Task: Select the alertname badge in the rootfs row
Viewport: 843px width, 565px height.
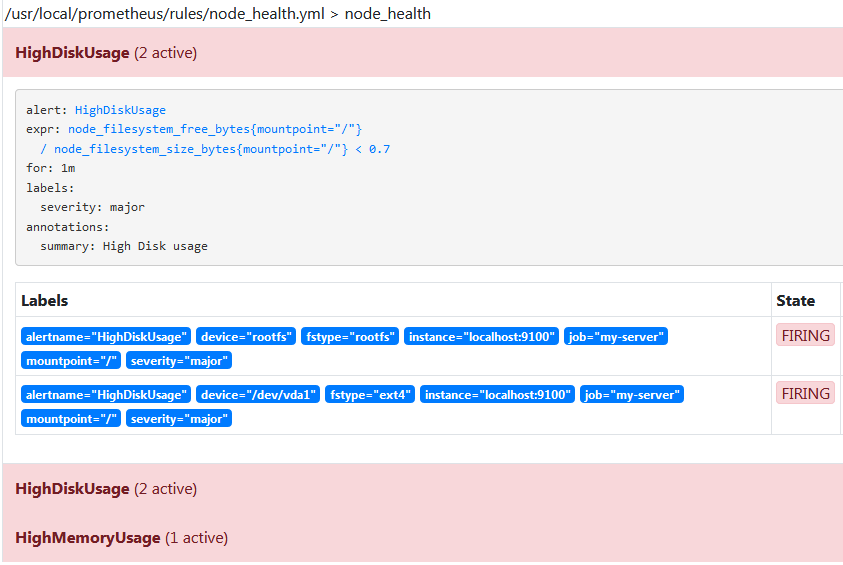Action: pos(106,337)
